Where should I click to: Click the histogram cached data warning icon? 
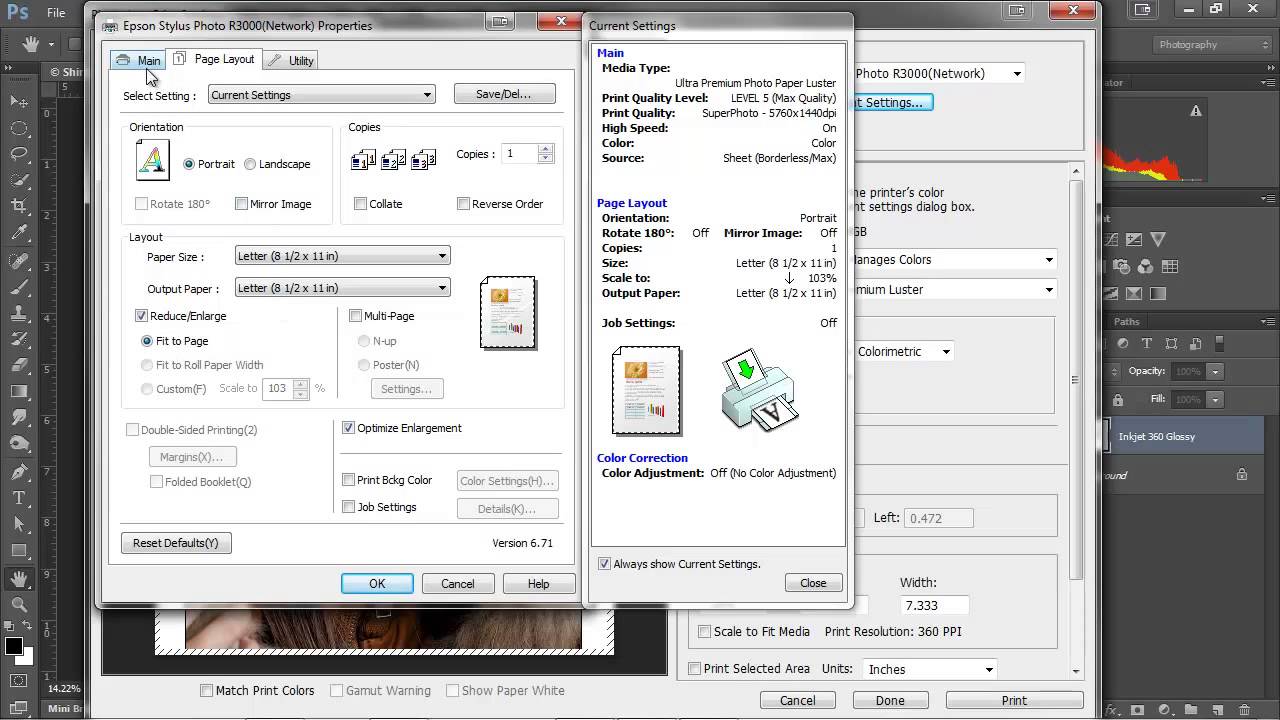1196,112
